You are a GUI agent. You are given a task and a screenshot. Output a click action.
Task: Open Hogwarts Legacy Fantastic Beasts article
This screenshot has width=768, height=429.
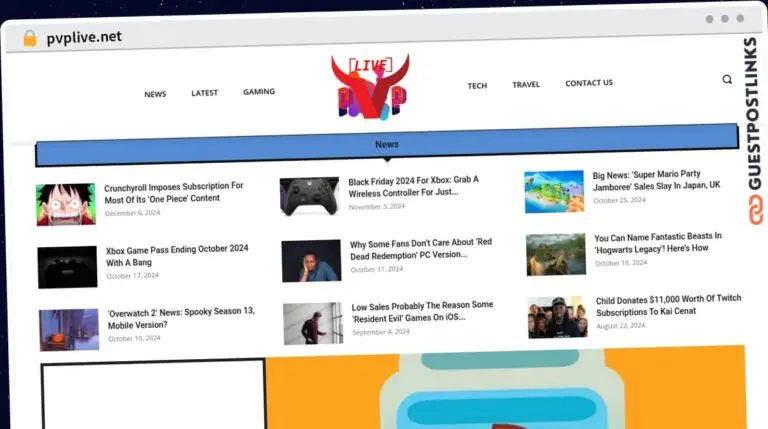tap(658, 243)
